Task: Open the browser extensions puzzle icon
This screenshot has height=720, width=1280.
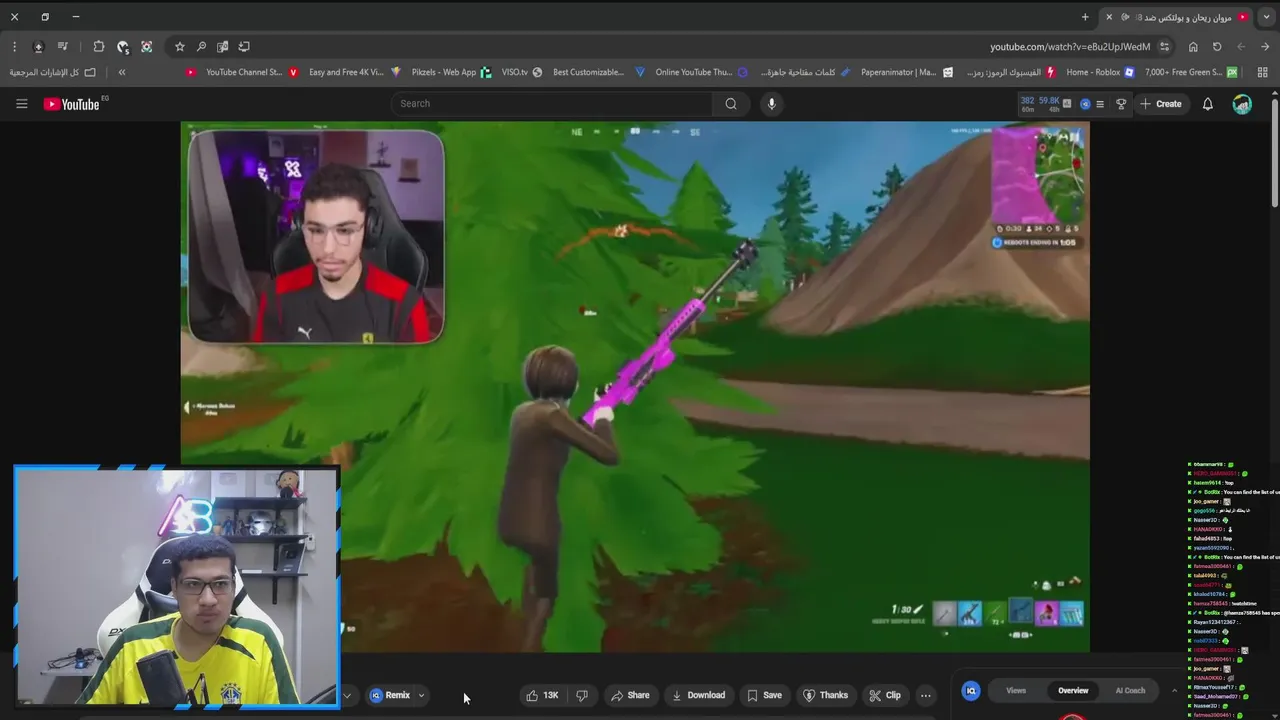Action: (99, 47)
